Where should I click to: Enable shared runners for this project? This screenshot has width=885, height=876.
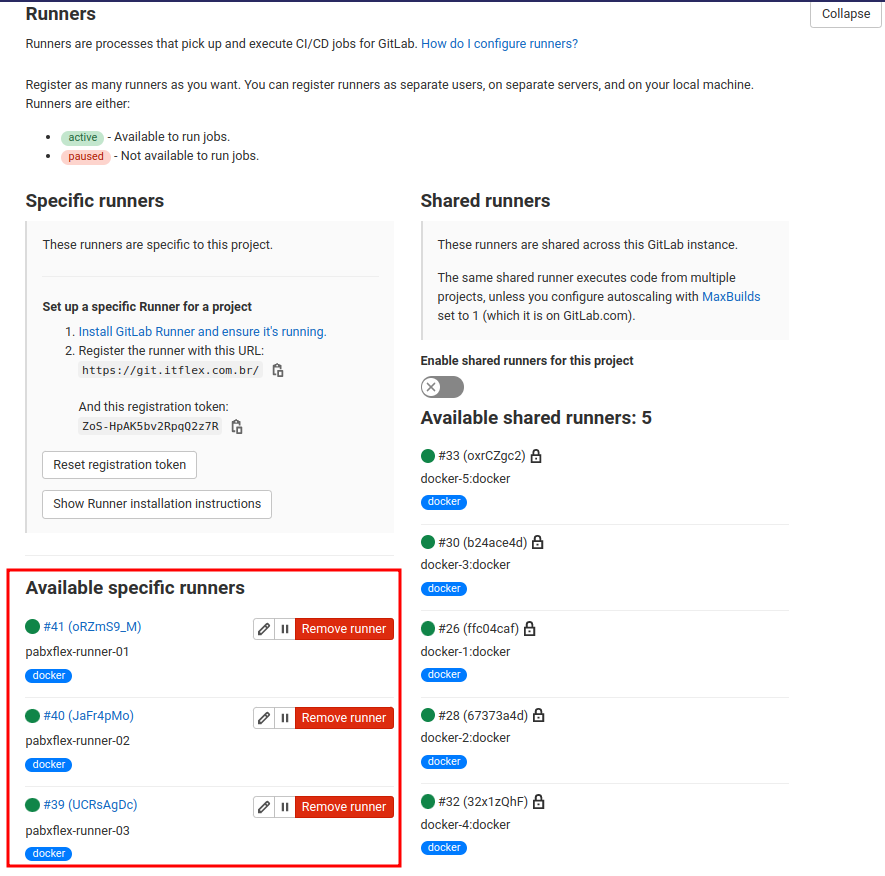tap(442, 387)
